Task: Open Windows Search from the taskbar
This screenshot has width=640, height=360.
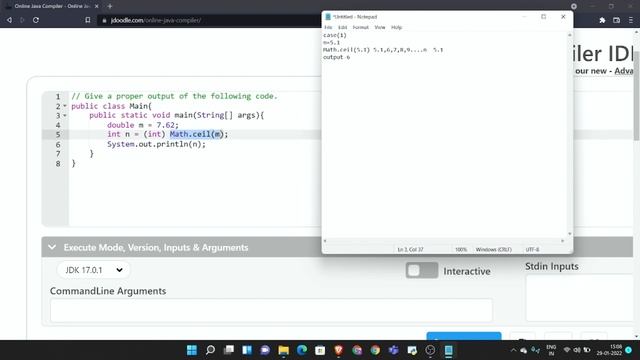Action: pyautogui.click(x=210, y=350)
